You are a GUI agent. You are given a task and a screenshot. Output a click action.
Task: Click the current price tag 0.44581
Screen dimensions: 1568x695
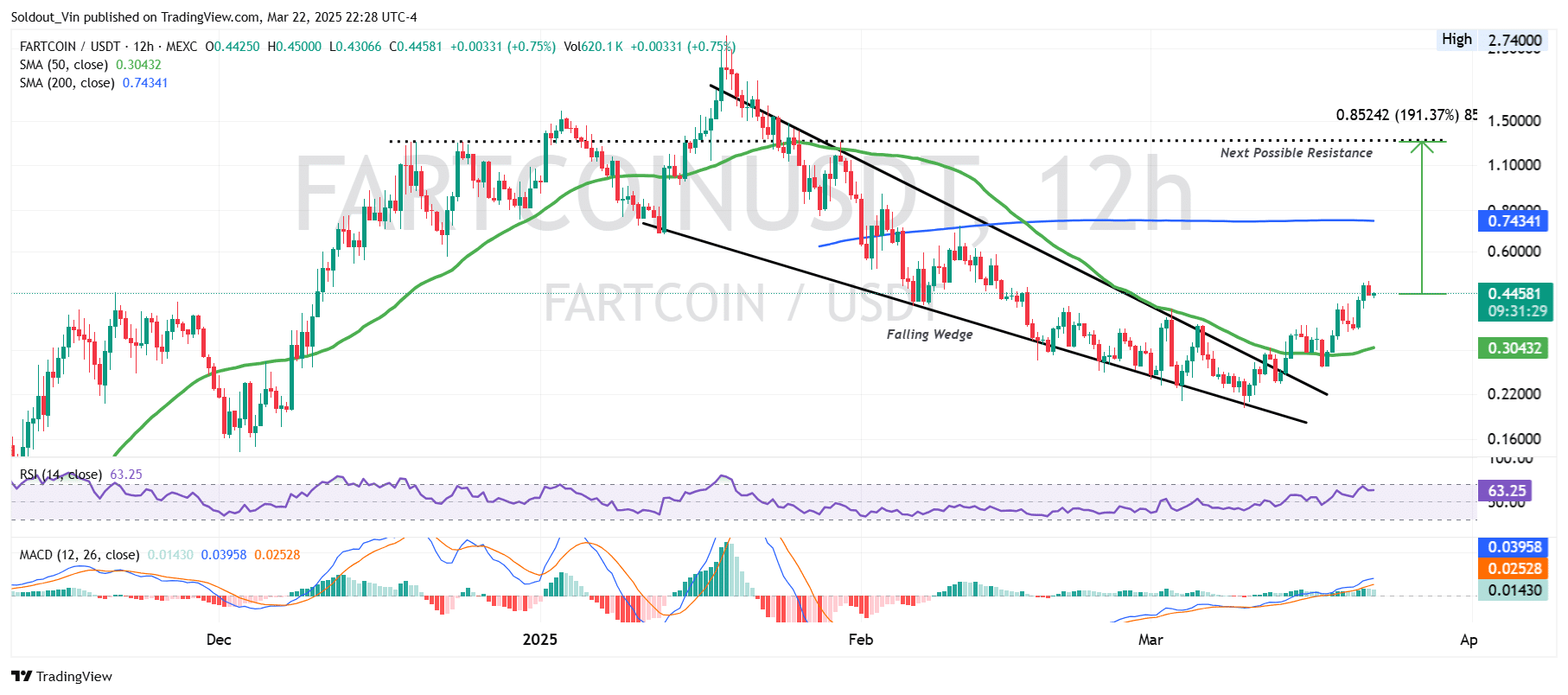tap(1515, 294)
